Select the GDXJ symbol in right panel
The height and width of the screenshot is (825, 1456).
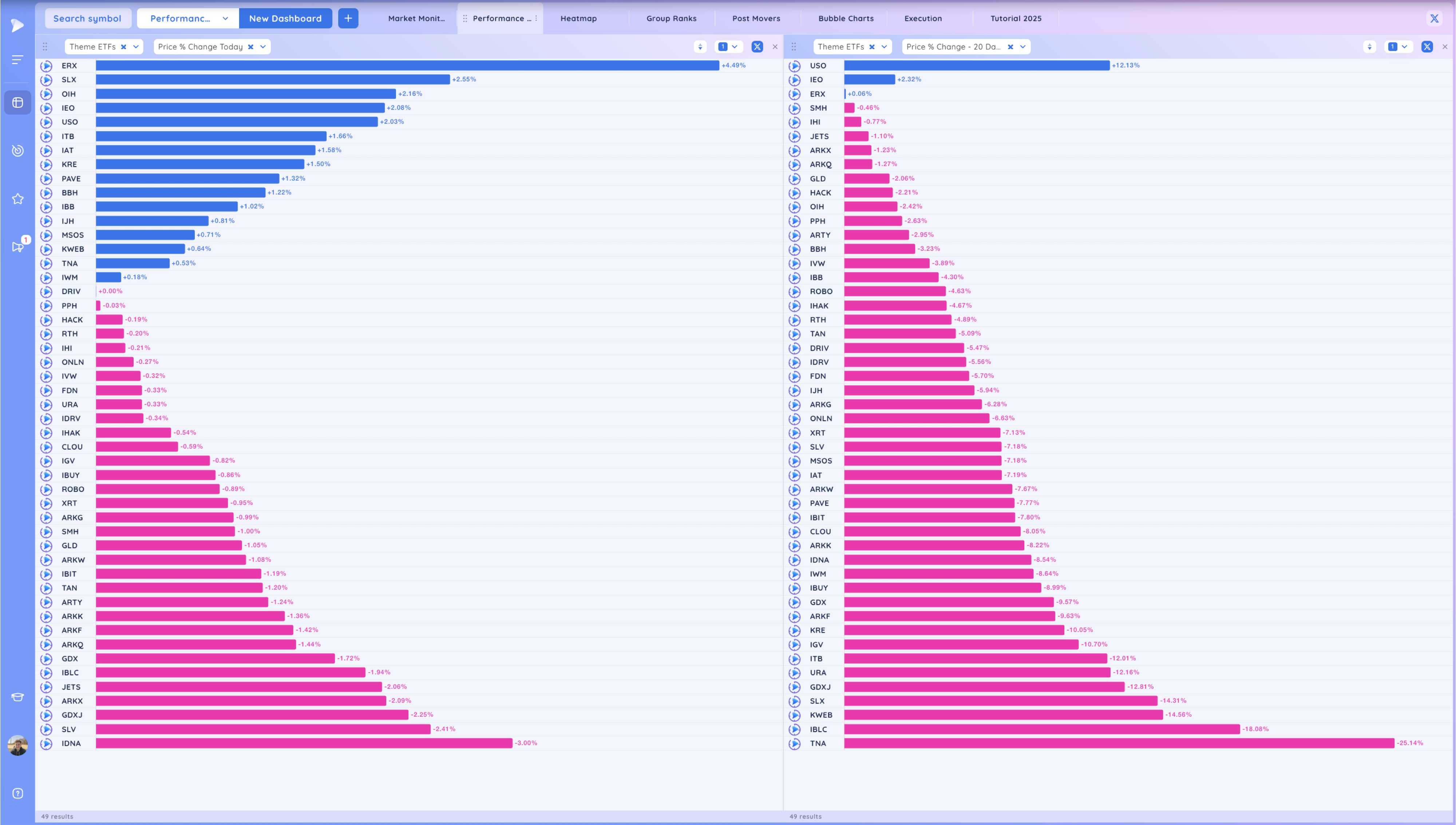pos(820,687)
